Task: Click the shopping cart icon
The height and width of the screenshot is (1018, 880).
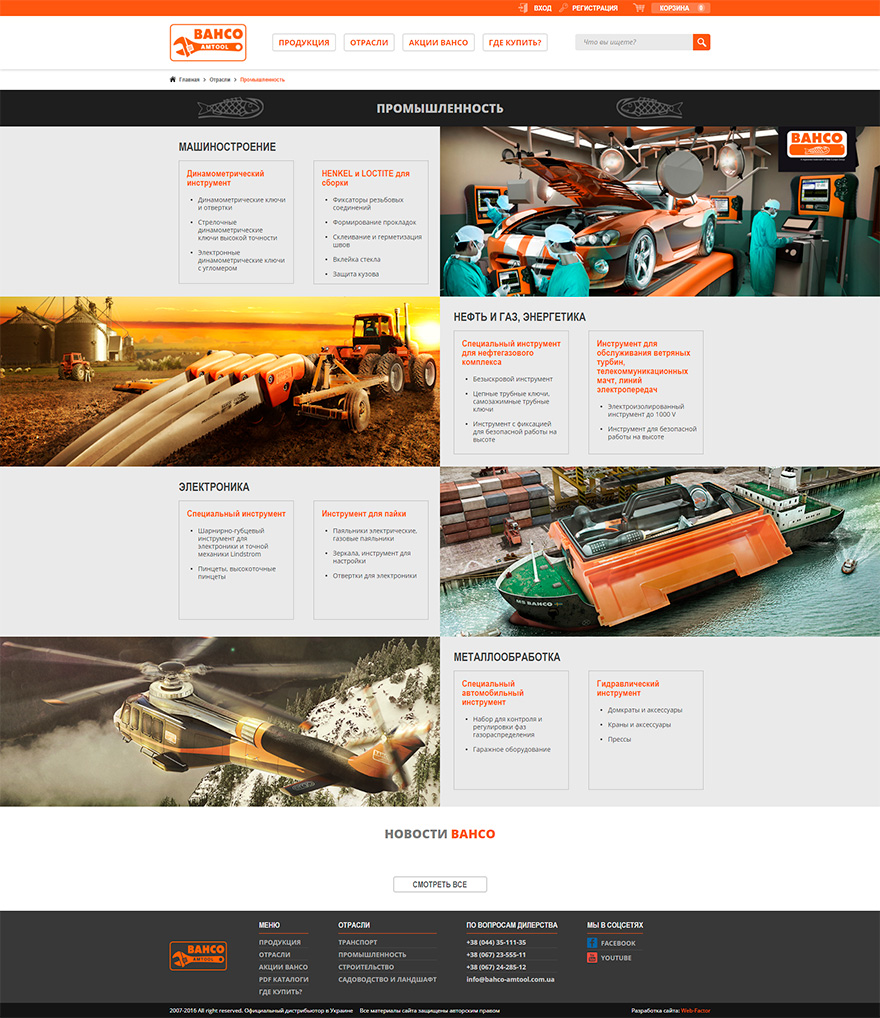Action: pos(639,8)
